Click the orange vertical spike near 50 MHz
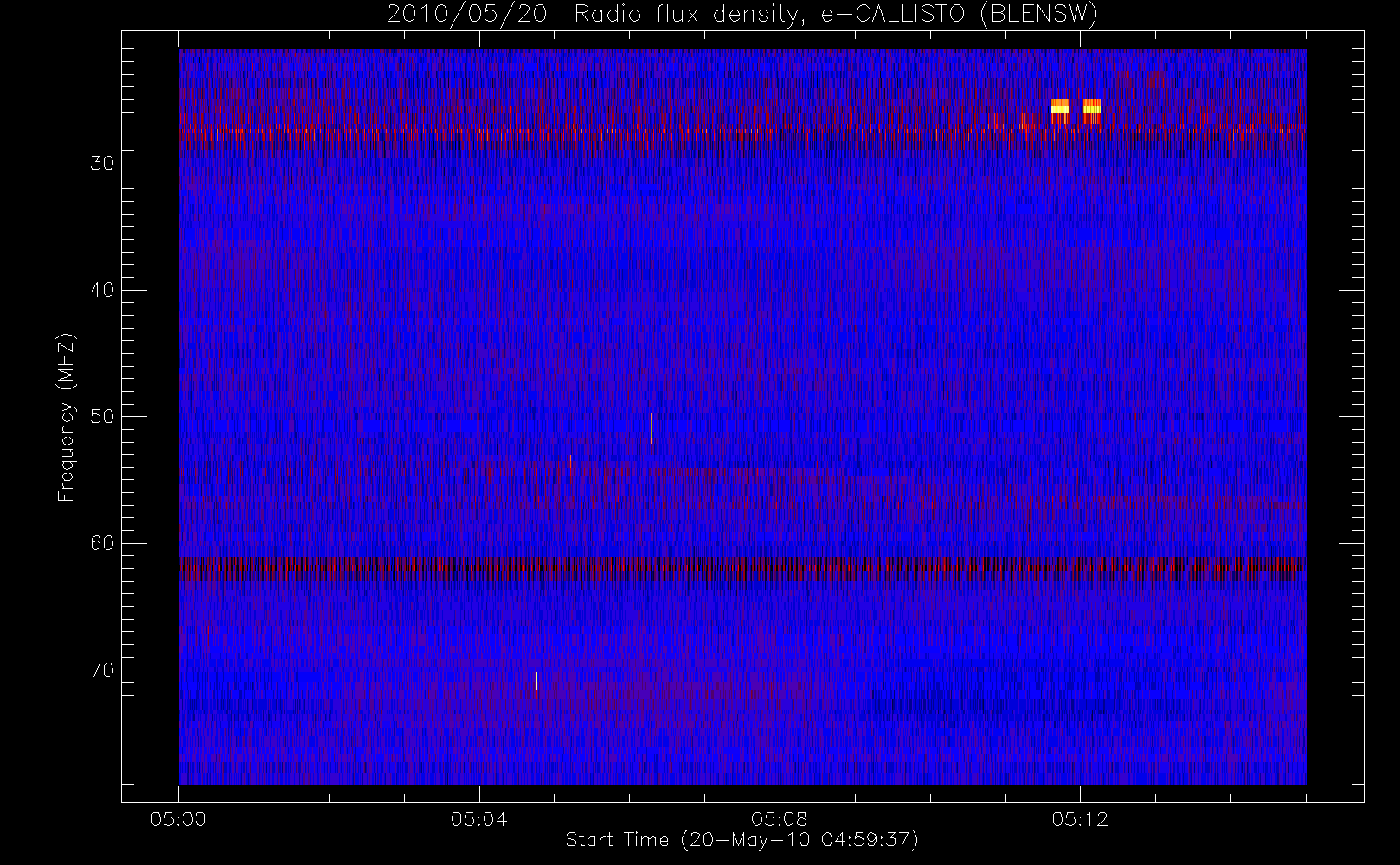1400x865 pixels. pos(651,428)
